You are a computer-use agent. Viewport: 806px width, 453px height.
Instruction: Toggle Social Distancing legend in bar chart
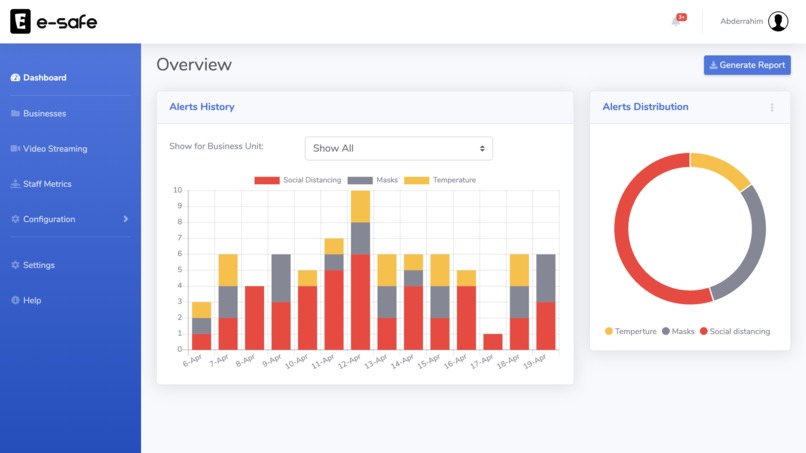coord(298,180)
